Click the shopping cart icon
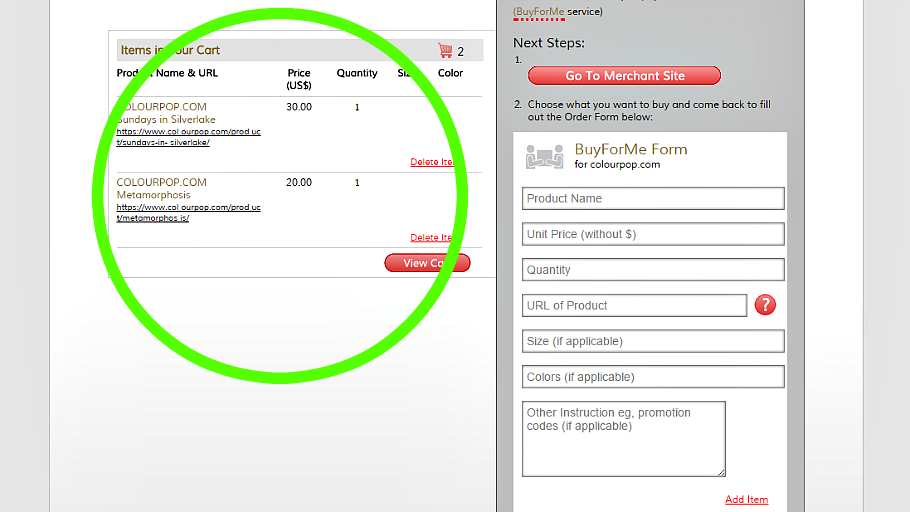Screen dimensions: 910x512 tap(445, 51)
